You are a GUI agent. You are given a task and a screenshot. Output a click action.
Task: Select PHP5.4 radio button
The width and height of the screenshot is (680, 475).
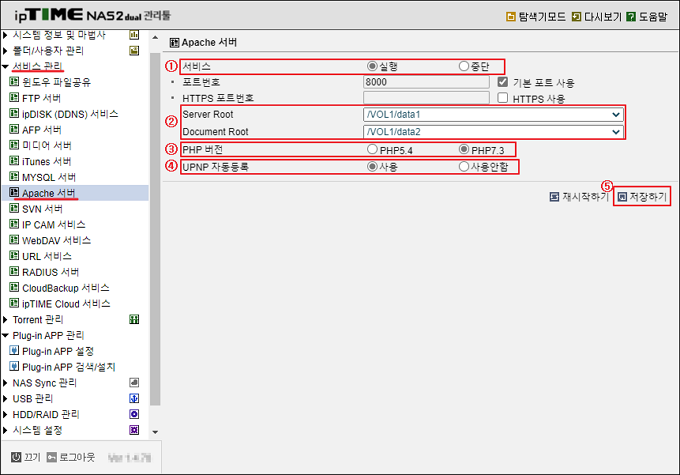pyautogui.click(x=372, y=149)
